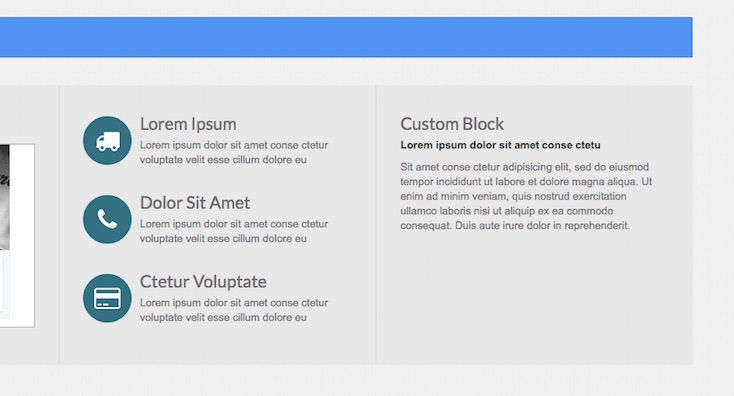Click the bold subtitle under Custom Block
This screenshot has height=396, width=734.
click(500, 145)
